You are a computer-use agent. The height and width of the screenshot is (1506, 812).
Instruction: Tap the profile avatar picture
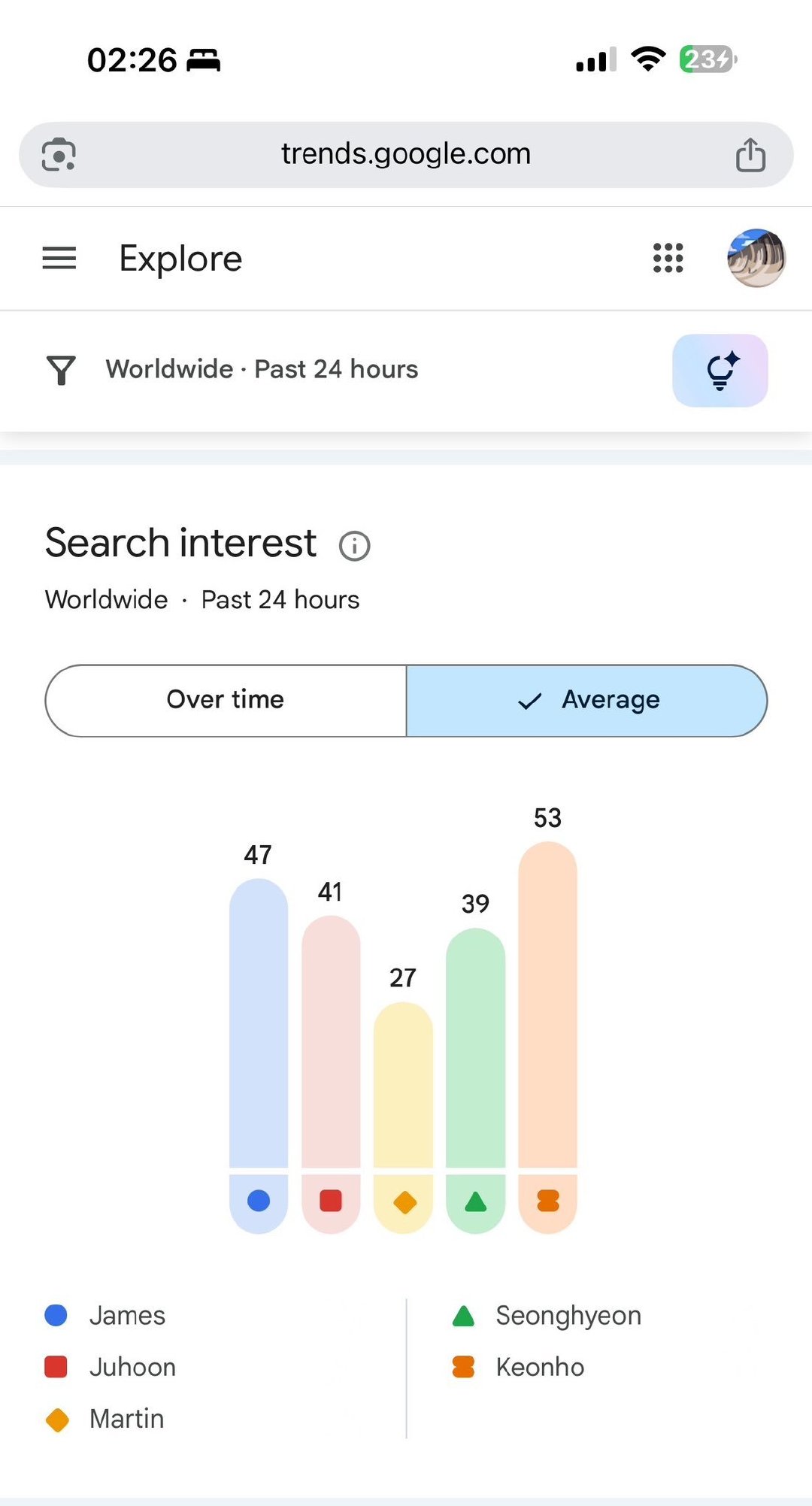tap(756, 258)
